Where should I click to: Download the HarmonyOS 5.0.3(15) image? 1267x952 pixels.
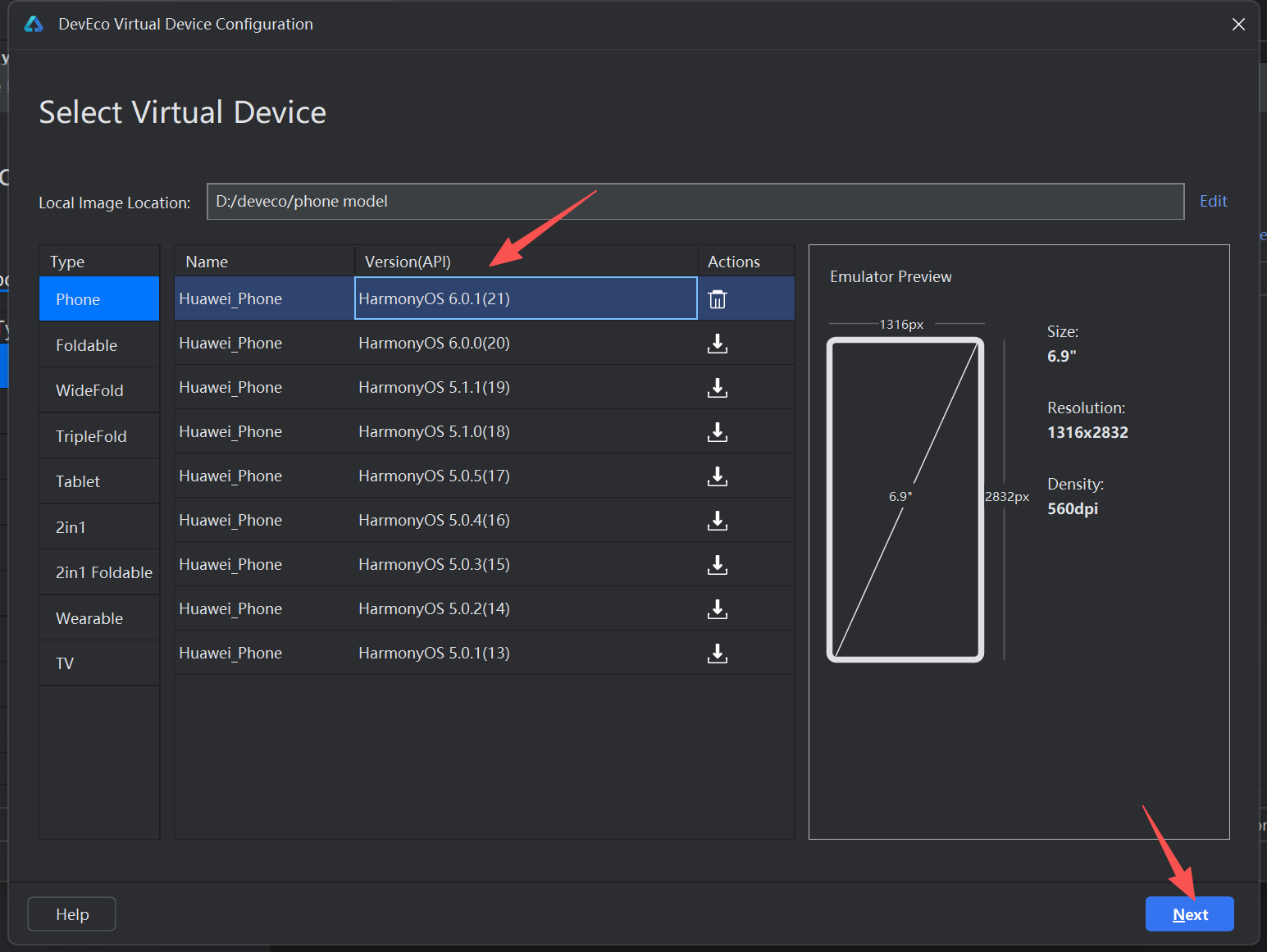click(718, 565)
